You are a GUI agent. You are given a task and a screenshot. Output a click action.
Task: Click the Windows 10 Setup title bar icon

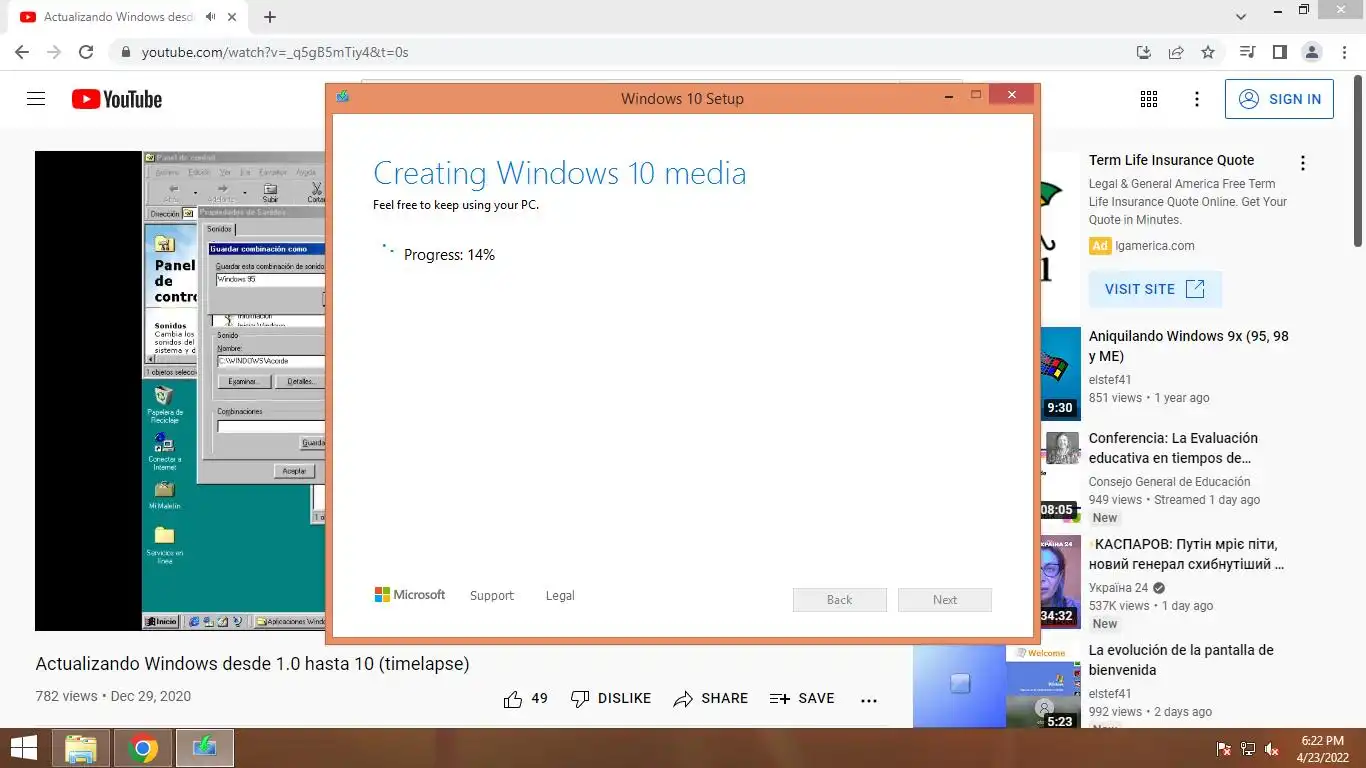point(343,96)
